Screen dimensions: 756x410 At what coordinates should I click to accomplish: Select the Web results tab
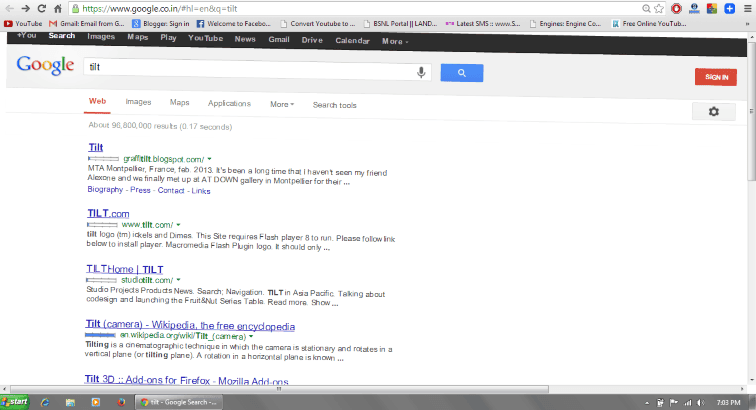97,101
